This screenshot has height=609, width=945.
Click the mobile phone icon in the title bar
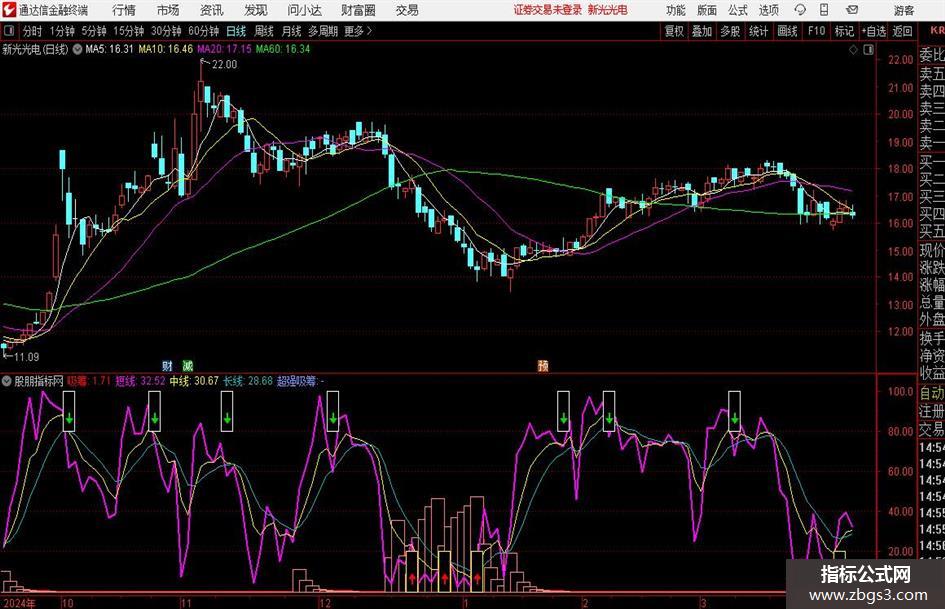pos(824,10)
